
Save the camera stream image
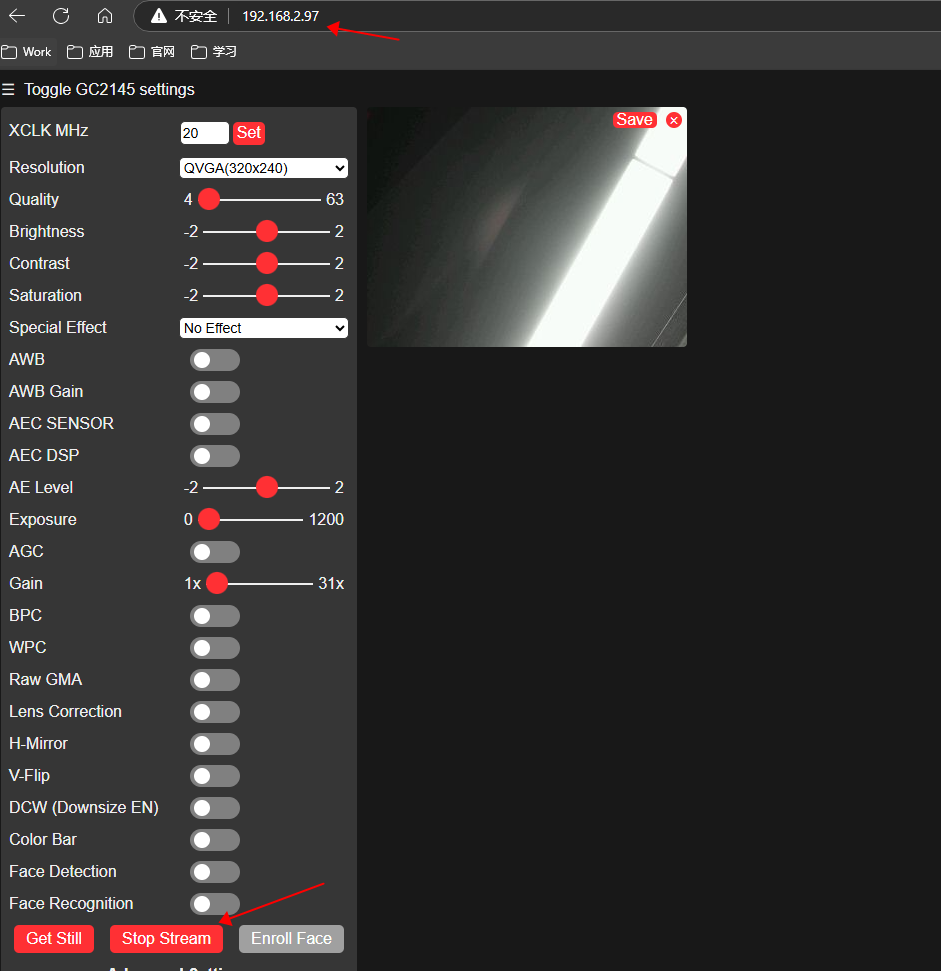point(635,120)
